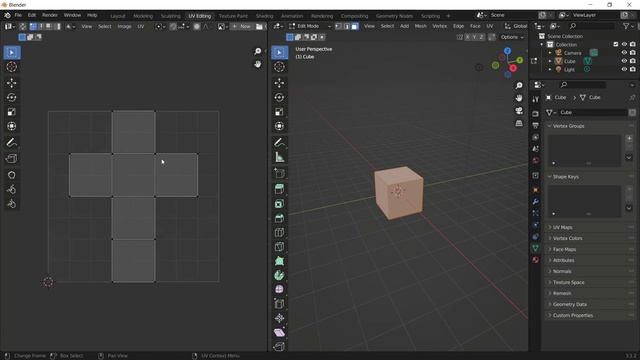
Task: Open the UV menu in UV editor header
Action: point(141,27)
